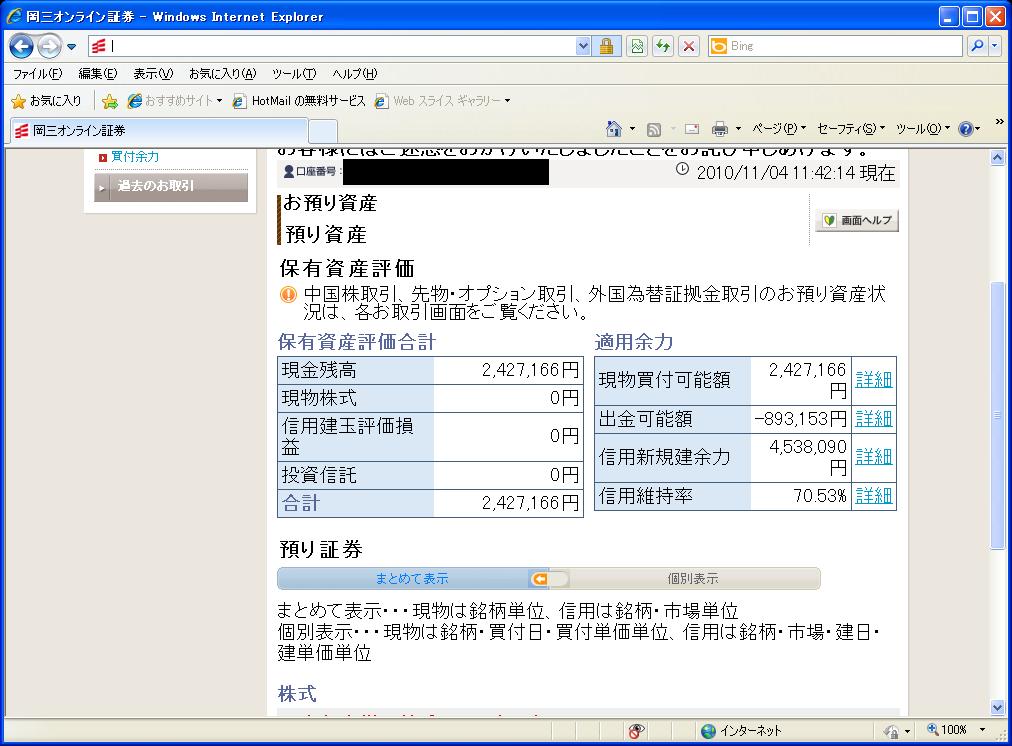1012x746 pixels.
Task: Open the ファイル(F) menu
Action: [x=37, y=74]
